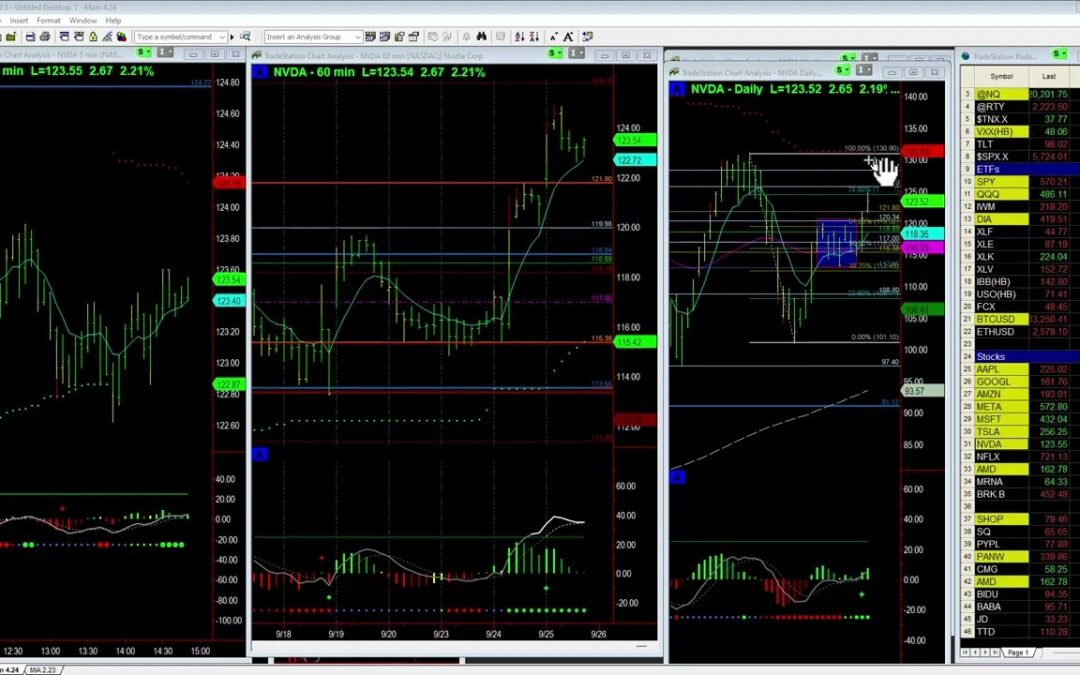Click blue marker on the 60 min indicator subpanel
This screenshot has width=1080, height=675.
point(260,454)
